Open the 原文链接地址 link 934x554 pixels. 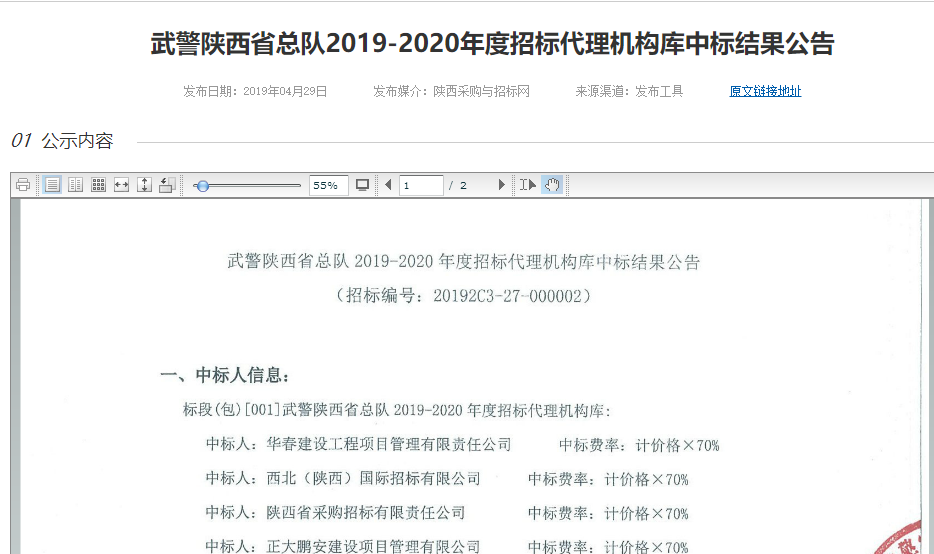pos(765,91)
